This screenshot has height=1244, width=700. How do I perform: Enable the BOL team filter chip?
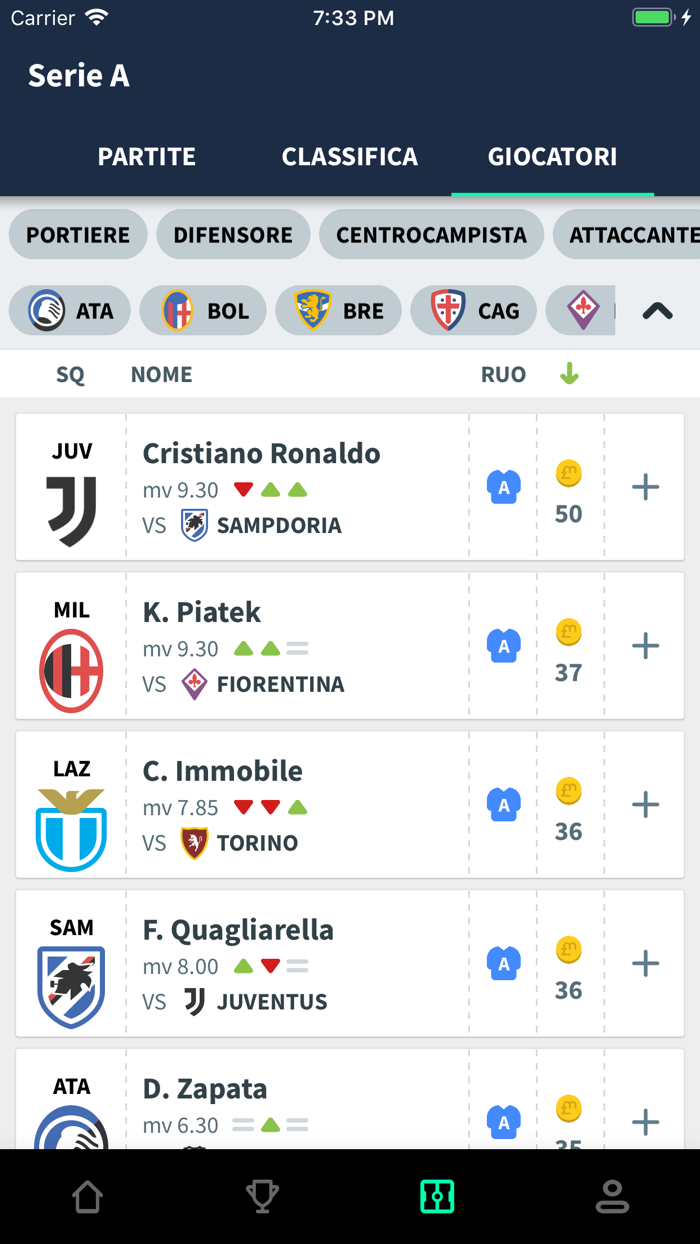point(203,311)
